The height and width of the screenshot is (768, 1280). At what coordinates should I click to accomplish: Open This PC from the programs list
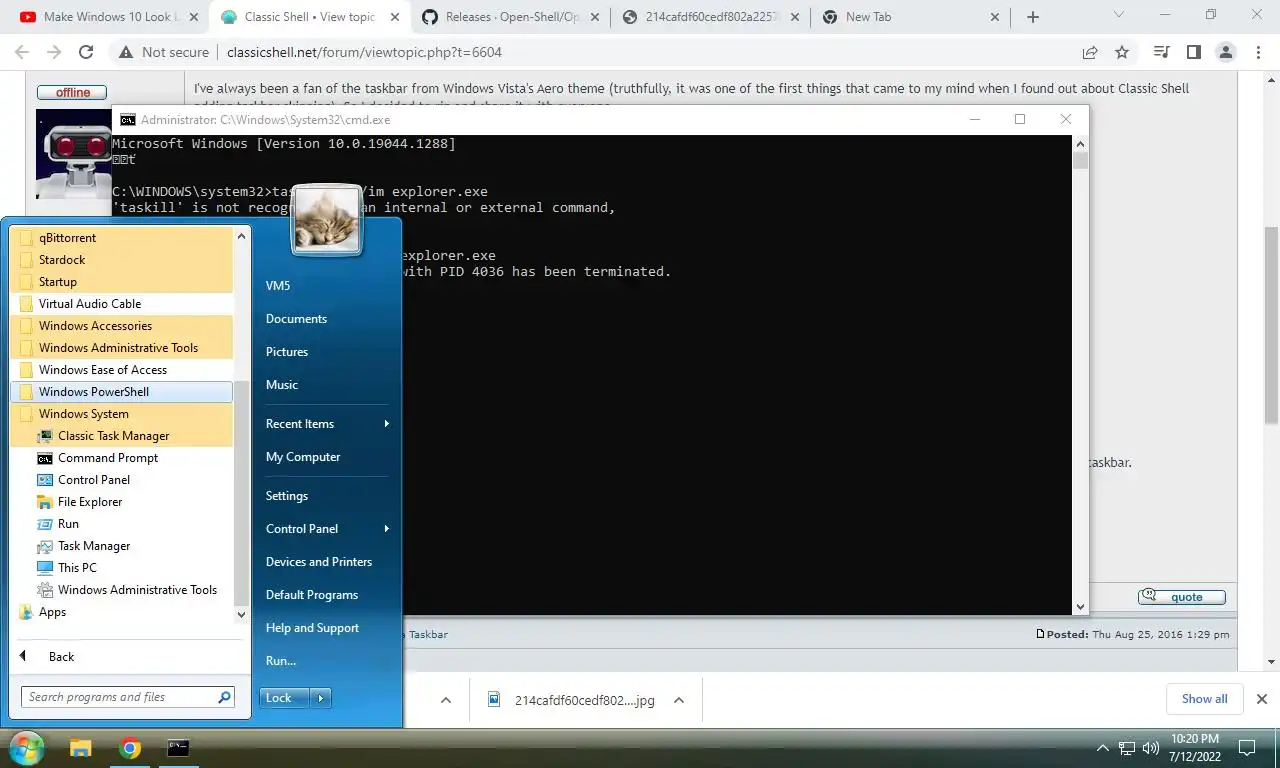77,568
